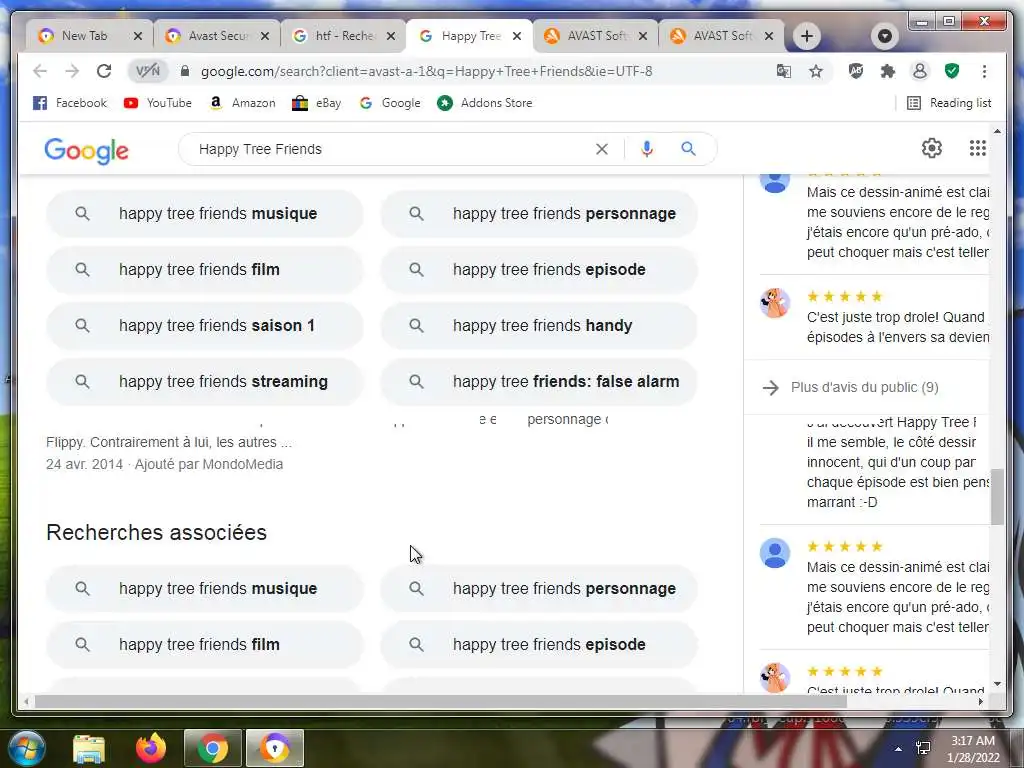Select lower 'happy tree friends film' suggestion
The width and height of the screenshot is (1024, 768).
(204, 645)
